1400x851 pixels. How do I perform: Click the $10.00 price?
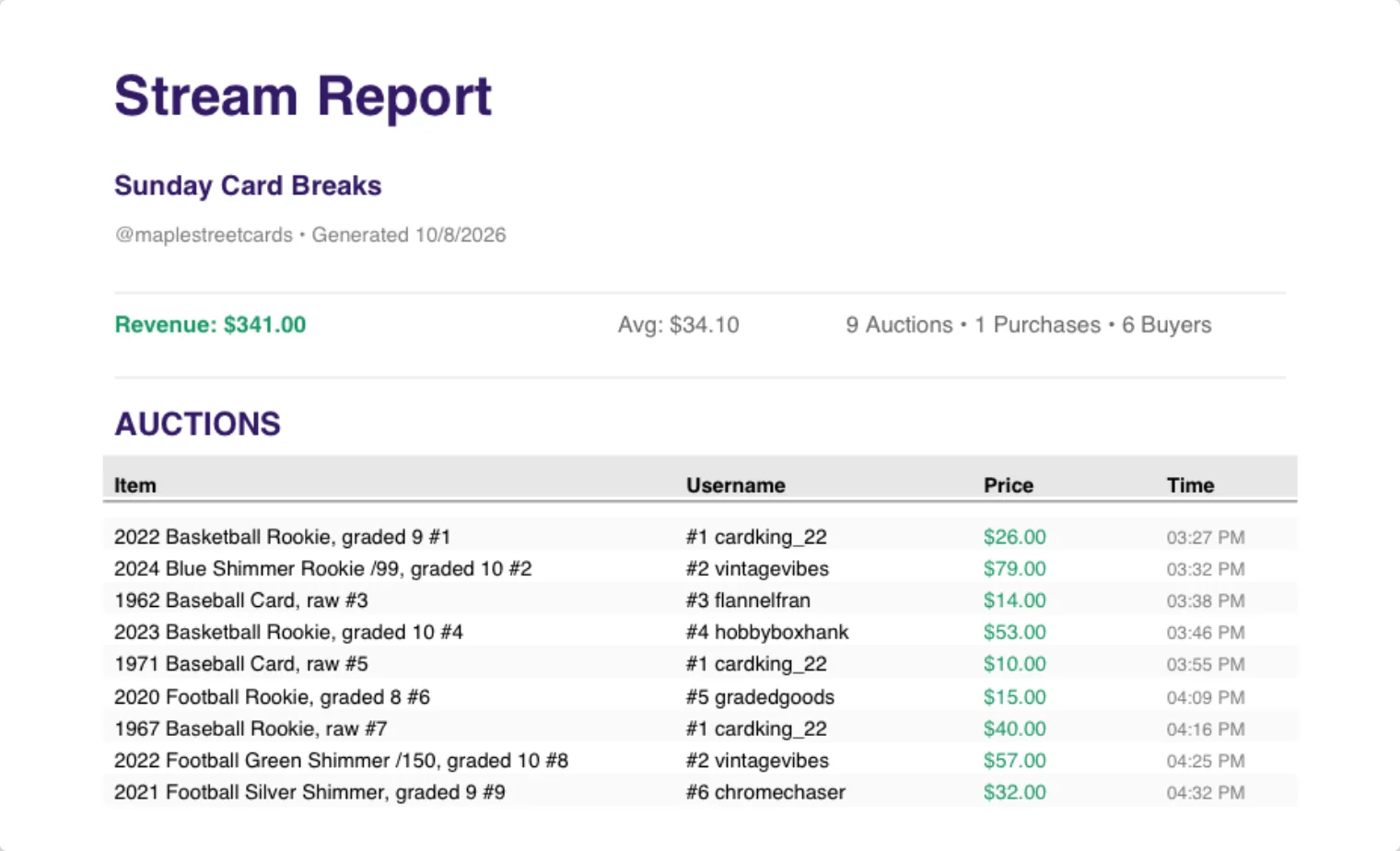[1014, 664]
